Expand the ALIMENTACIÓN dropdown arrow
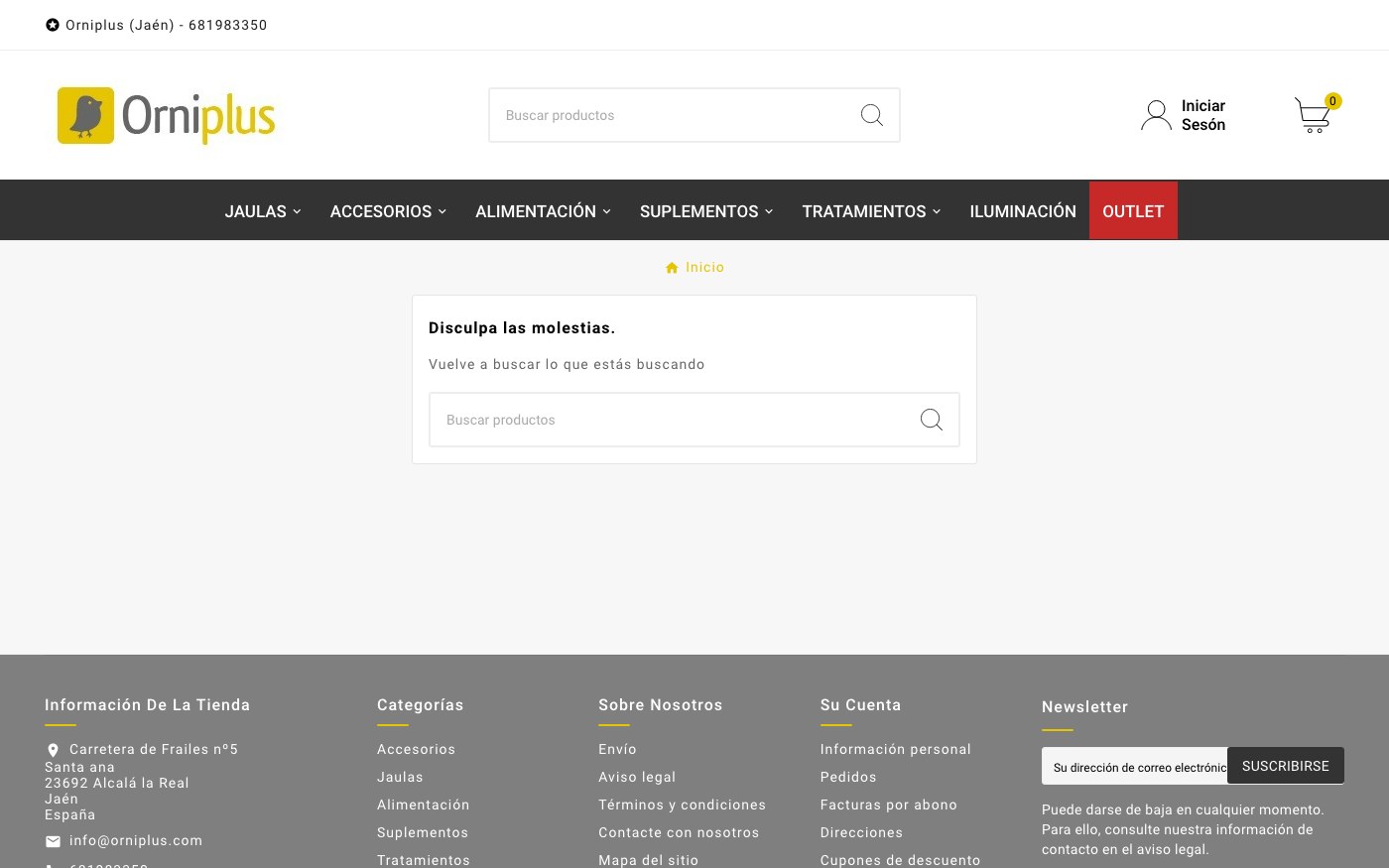1389x868 pixels. (606, 211)
